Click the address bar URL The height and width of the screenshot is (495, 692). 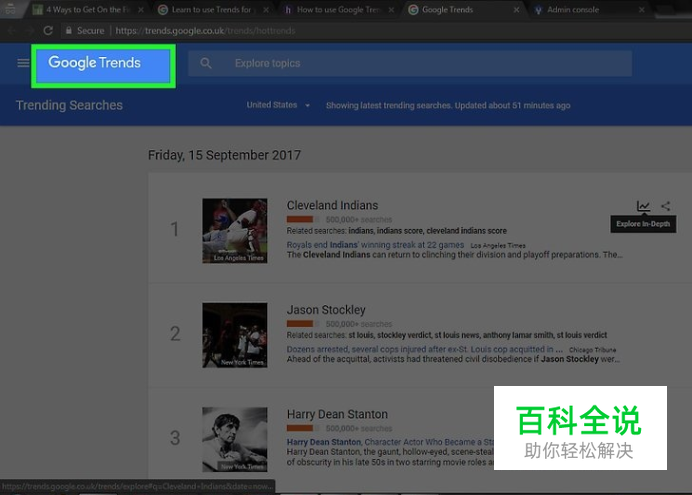click(205, 30)
